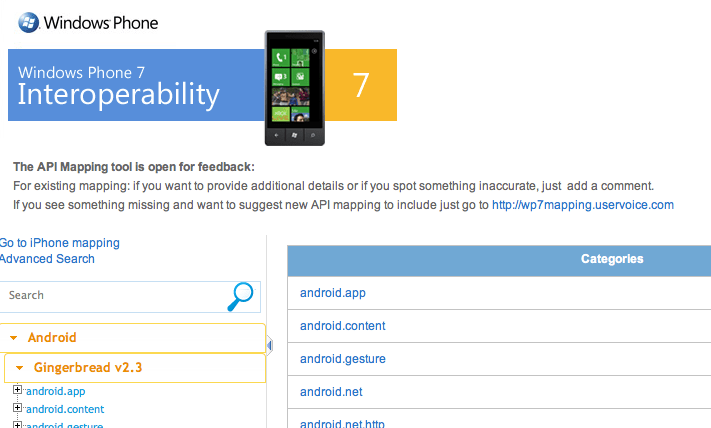This screenshot has width=711, height=428.
Task: Click the Windows Phone 7 Interoperability banner
Action: [x=136, y=85]
